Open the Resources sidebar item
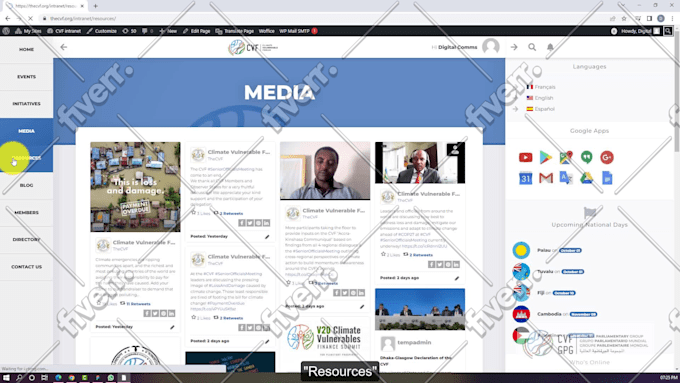Image resolution: width=680 pixels, height=383 pixels. 26,158
